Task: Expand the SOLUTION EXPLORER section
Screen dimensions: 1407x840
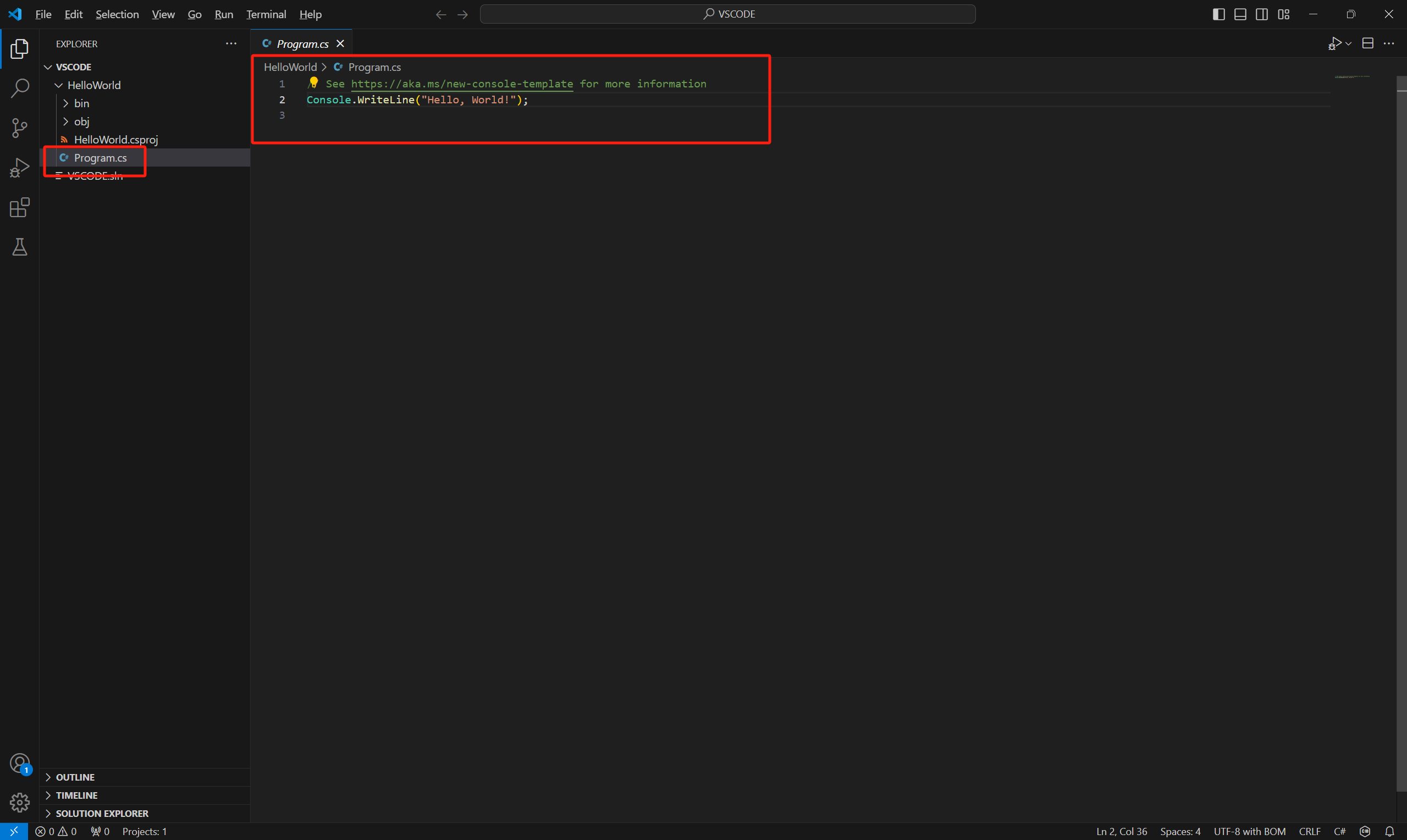Action: tap(145, 814)
